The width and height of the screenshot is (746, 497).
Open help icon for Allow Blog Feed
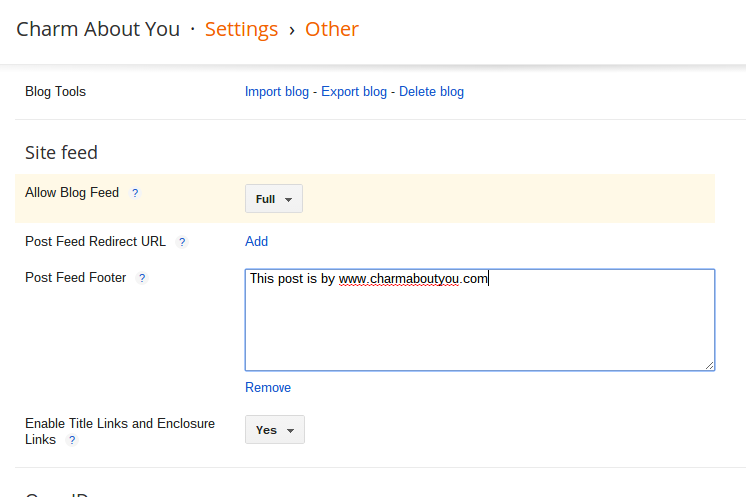(135, 193)
